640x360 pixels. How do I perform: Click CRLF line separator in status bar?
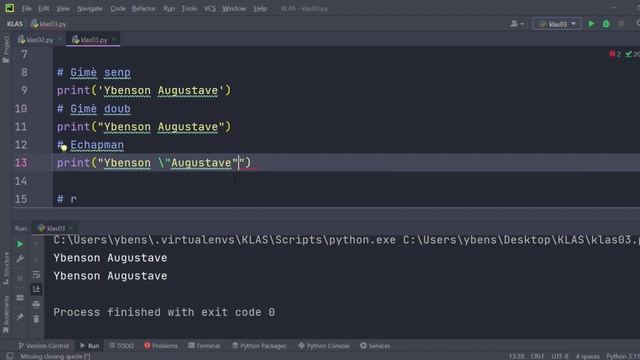point(537,356)
